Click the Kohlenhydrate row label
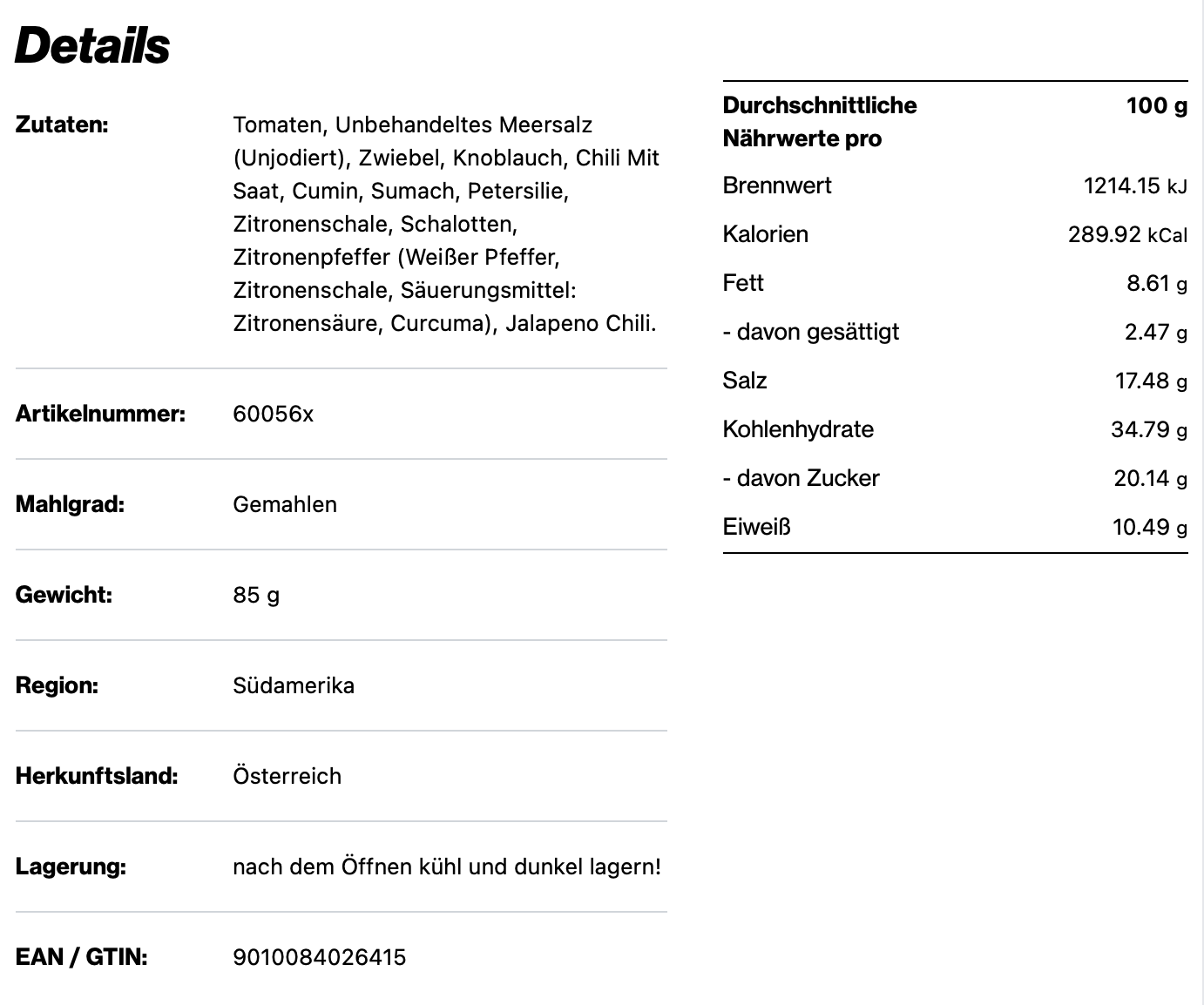The height and width of the screenshot is (1005, 1204). pos(798,429)
